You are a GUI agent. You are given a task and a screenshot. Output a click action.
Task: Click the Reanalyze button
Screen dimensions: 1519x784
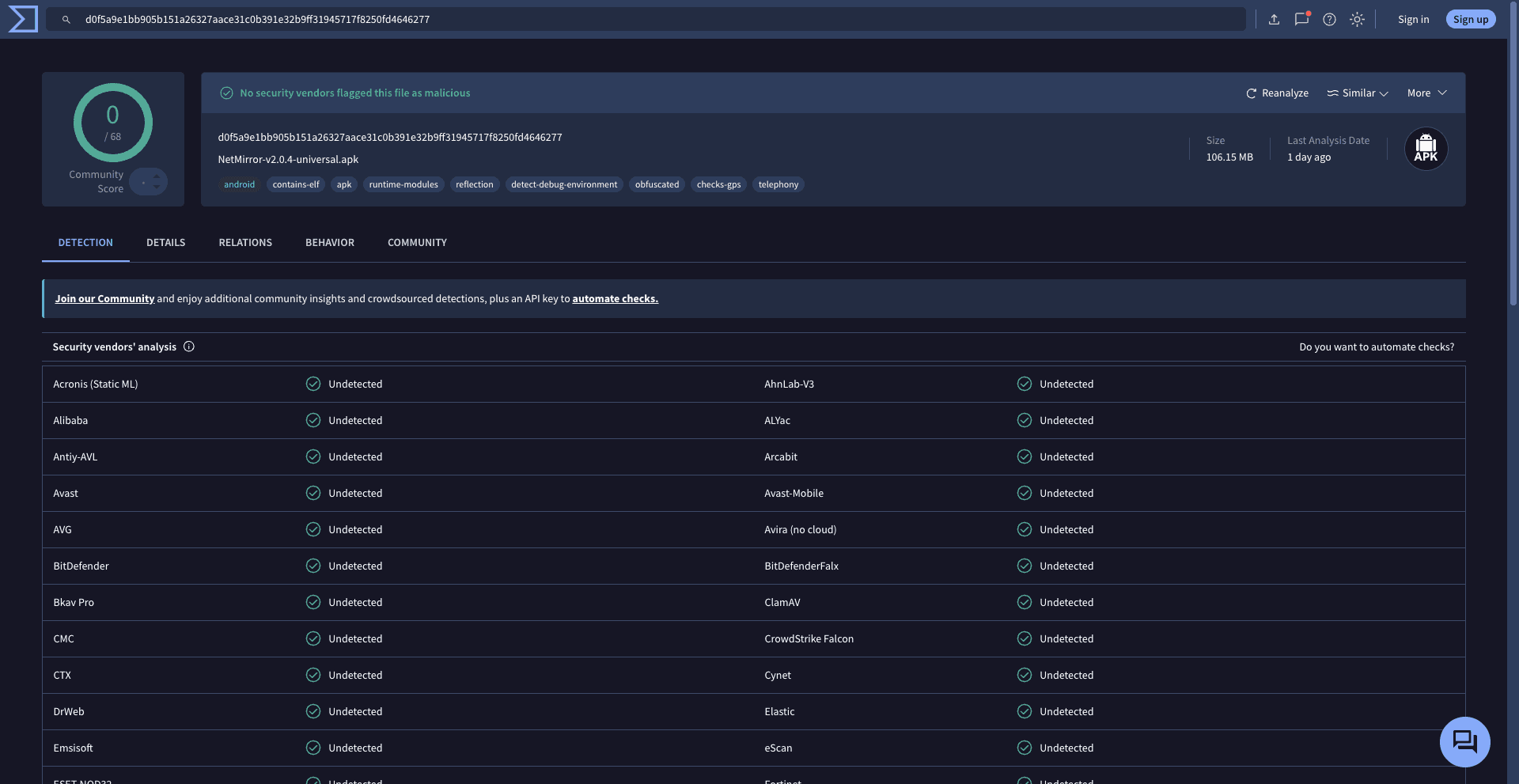1277,93
